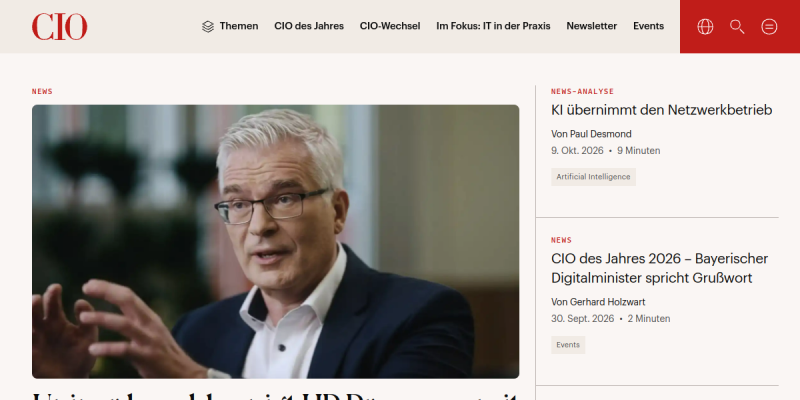This screenshot has height=400, width=800.
Task: Click the 2 Minuten reading time
Action: [649, 319]
